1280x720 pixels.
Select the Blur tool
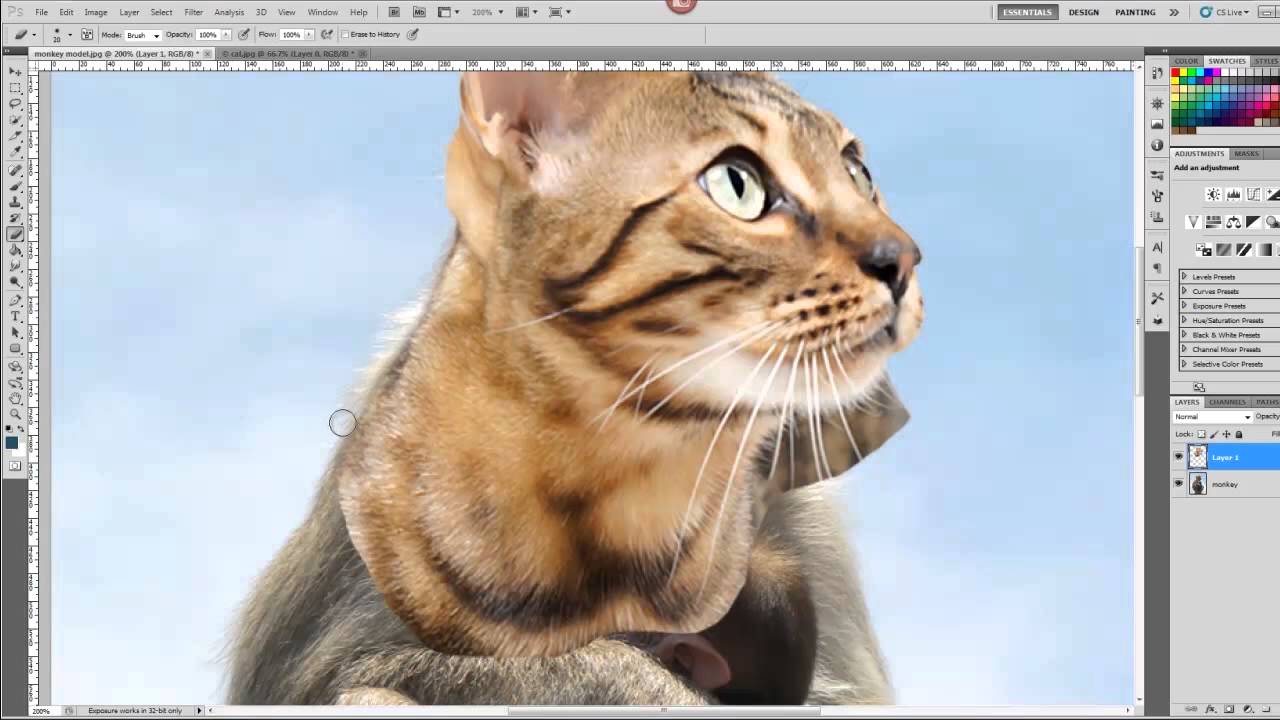(x=15, y=267)
